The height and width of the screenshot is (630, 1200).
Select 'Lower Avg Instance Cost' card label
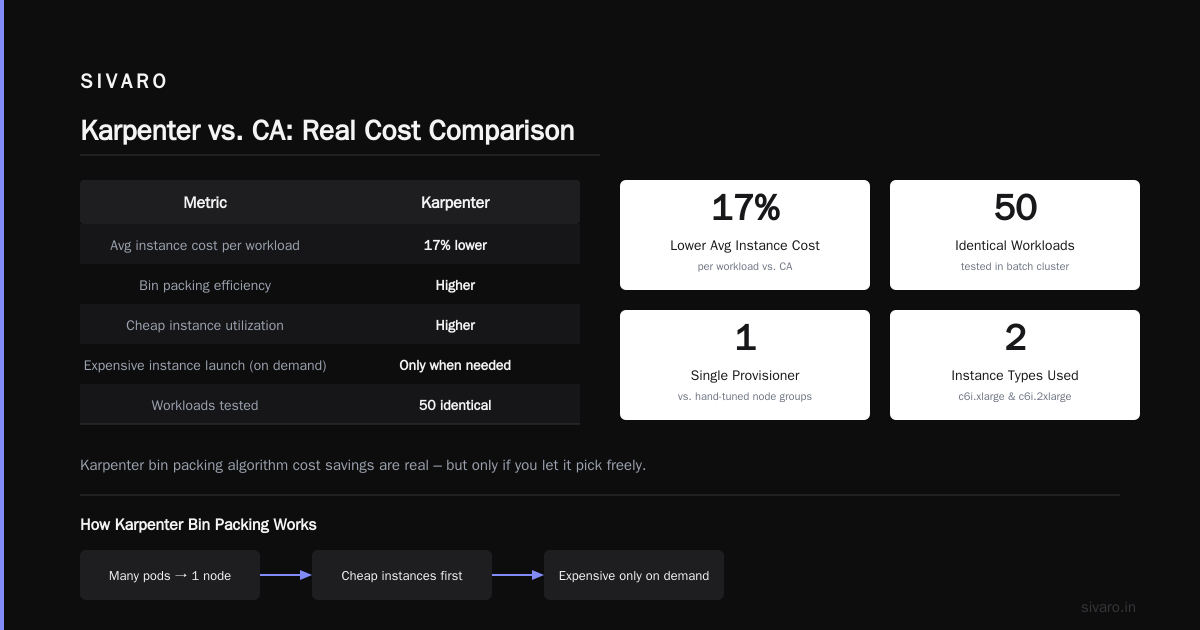click(x=745, y=245)
